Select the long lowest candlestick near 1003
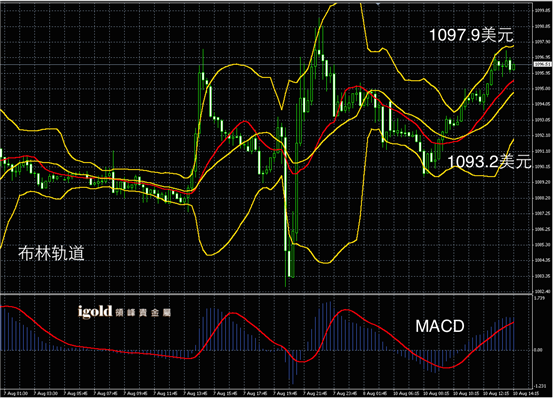The image size is (553, 398). pos(286,212)
